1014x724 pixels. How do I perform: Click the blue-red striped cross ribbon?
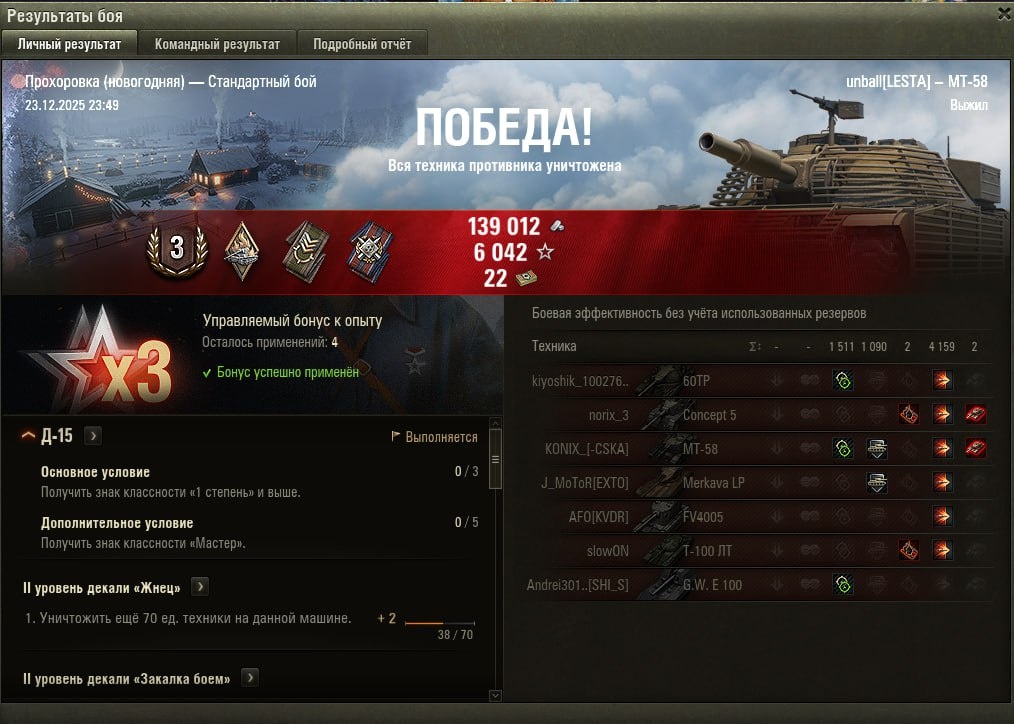pos(370,251)
